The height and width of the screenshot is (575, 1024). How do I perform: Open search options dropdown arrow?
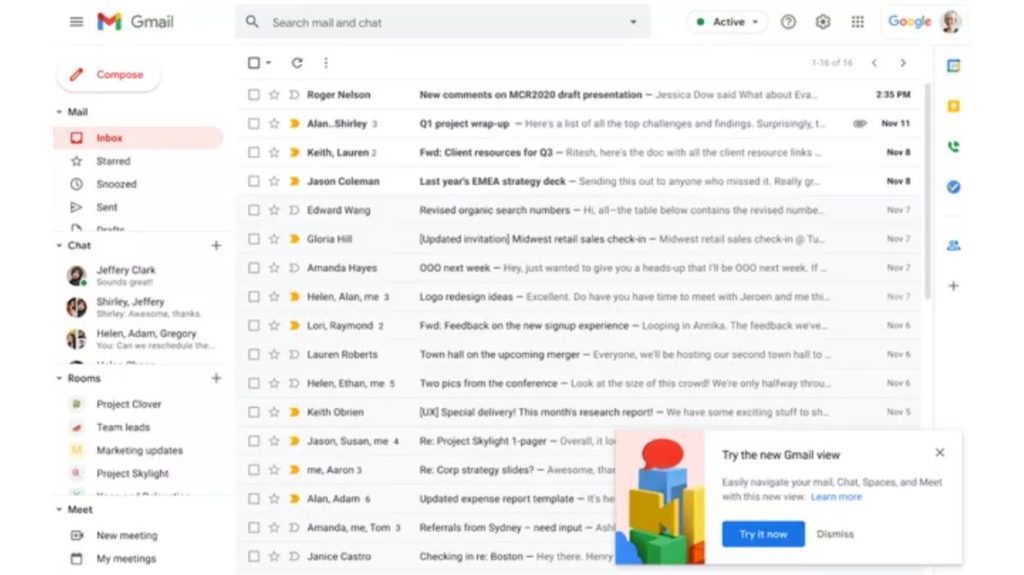633,22
